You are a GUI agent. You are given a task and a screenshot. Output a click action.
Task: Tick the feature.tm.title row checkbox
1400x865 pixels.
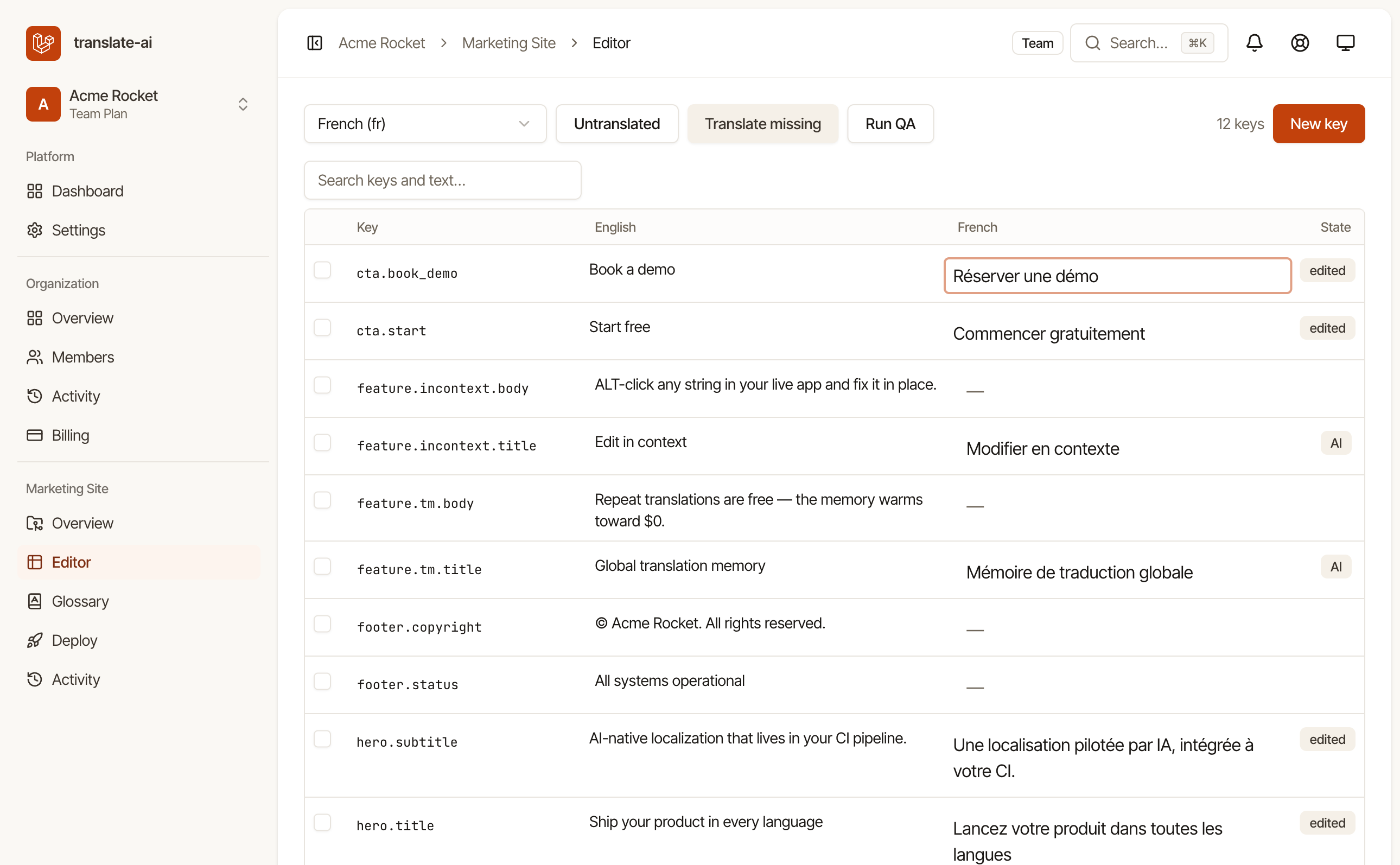point(322,567)
